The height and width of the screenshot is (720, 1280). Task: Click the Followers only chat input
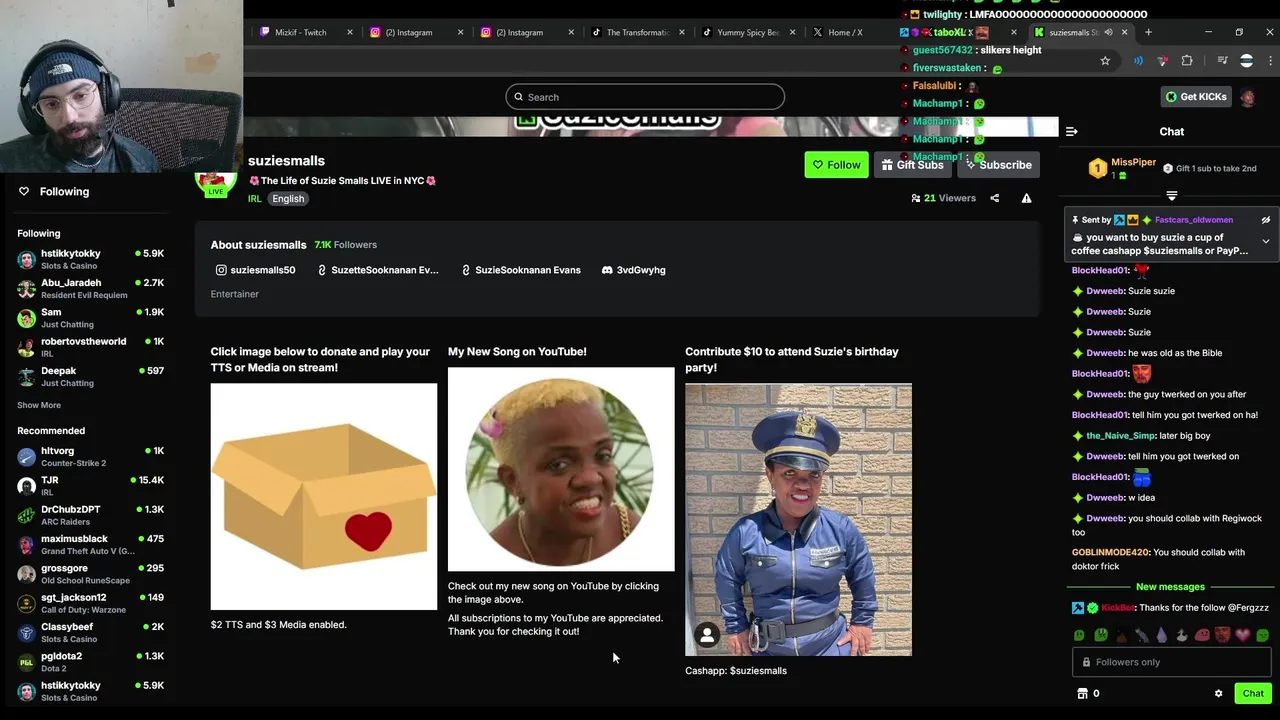[1172, 662]
